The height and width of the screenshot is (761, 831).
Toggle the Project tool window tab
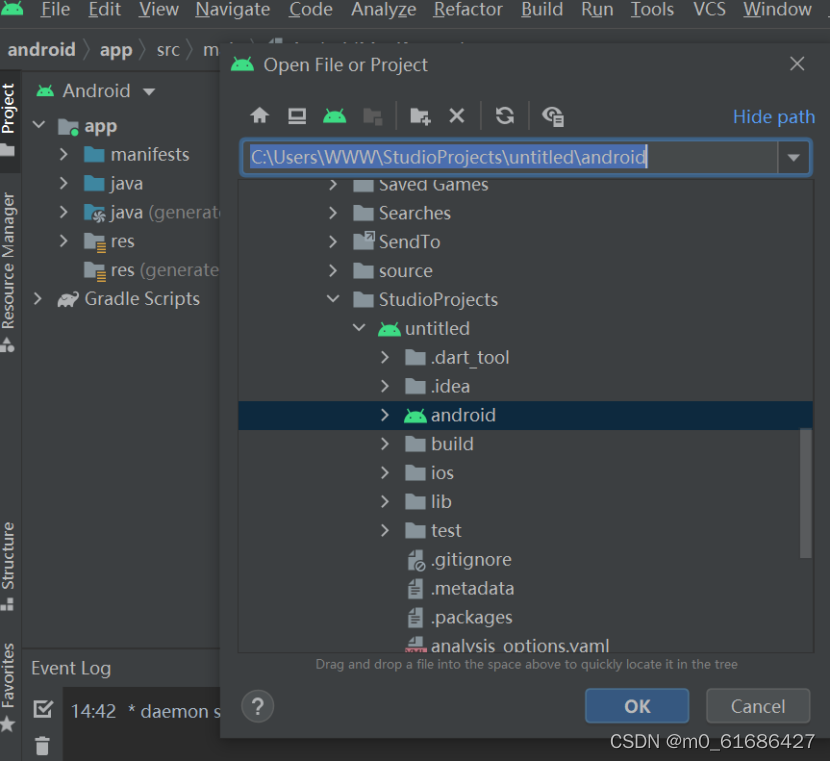click(8, 120)
